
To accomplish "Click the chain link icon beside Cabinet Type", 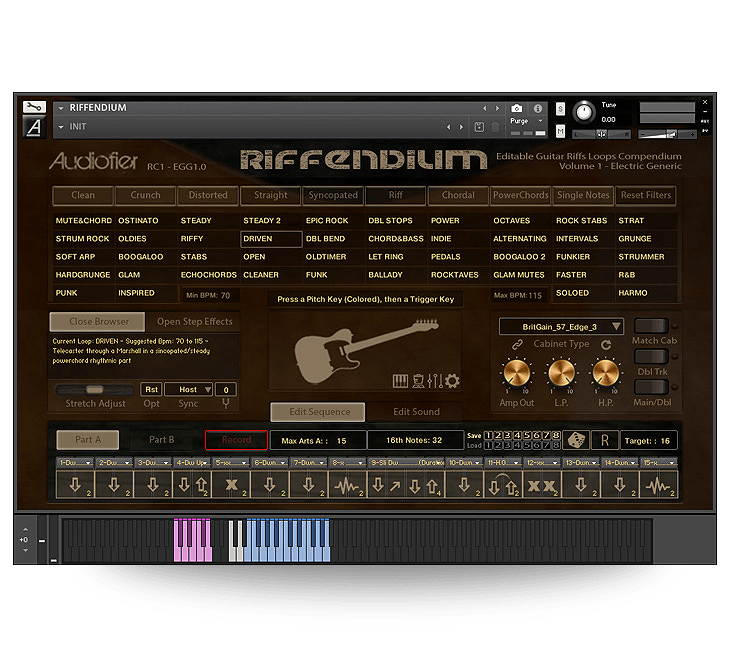I will 517,344.
